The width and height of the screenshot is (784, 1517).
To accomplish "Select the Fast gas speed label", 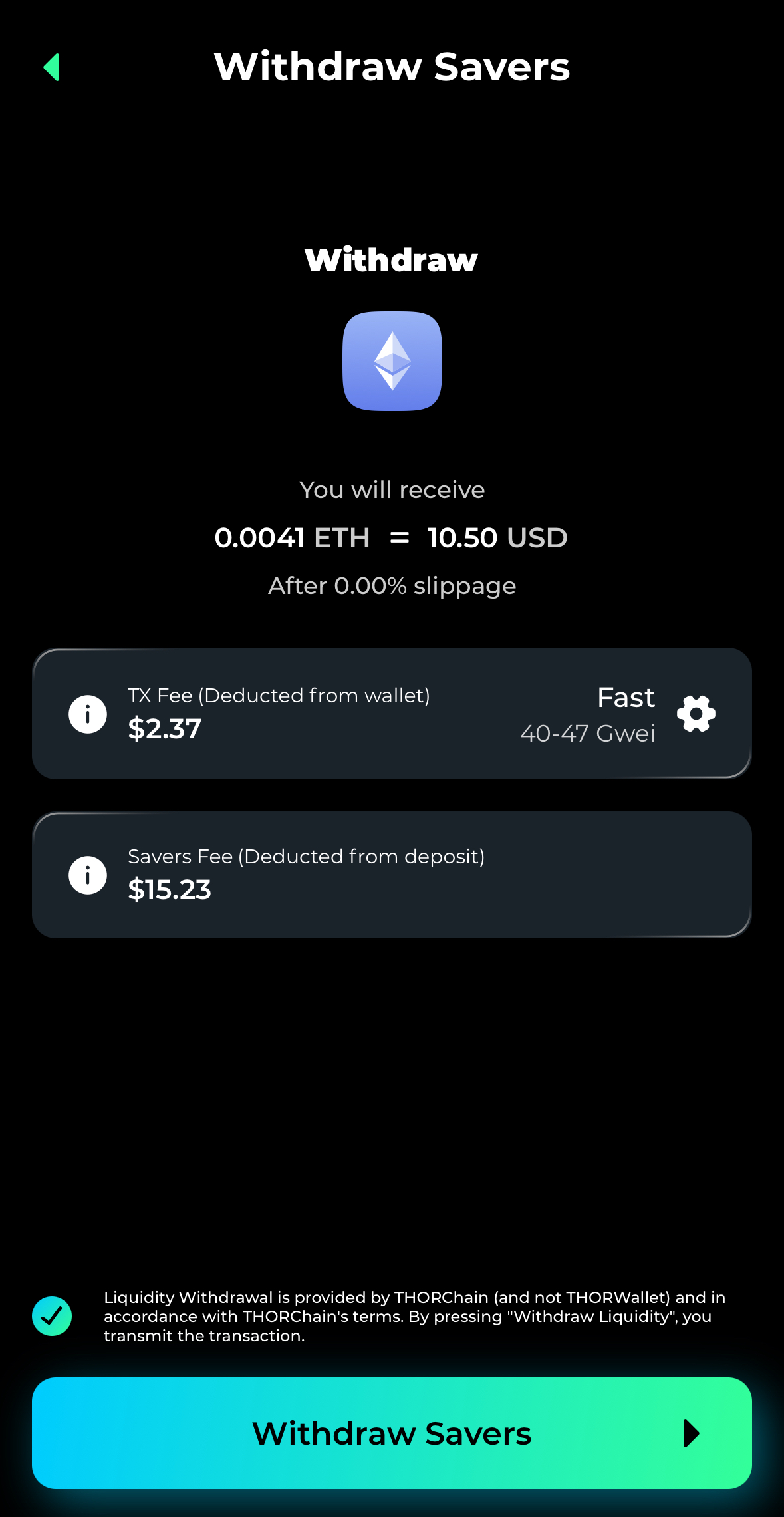I will 626,698.
